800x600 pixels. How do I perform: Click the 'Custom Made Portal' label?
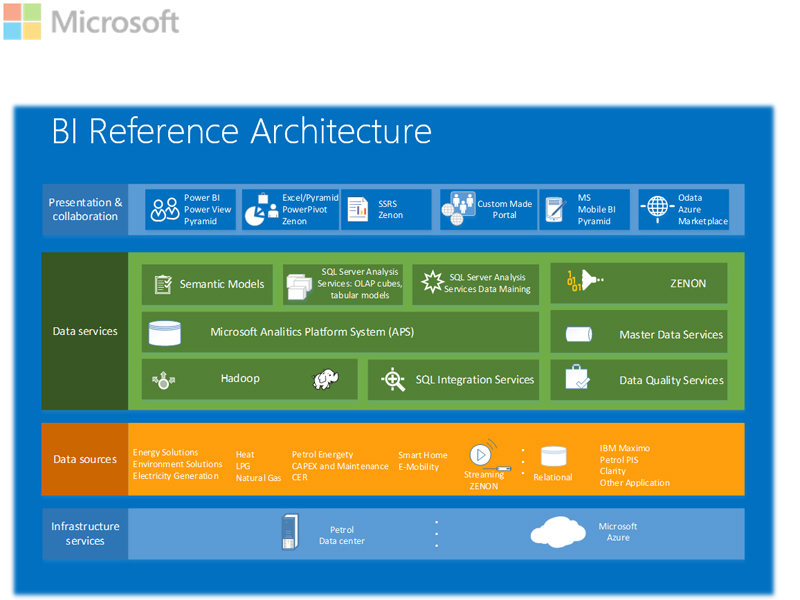click(505, 209)
